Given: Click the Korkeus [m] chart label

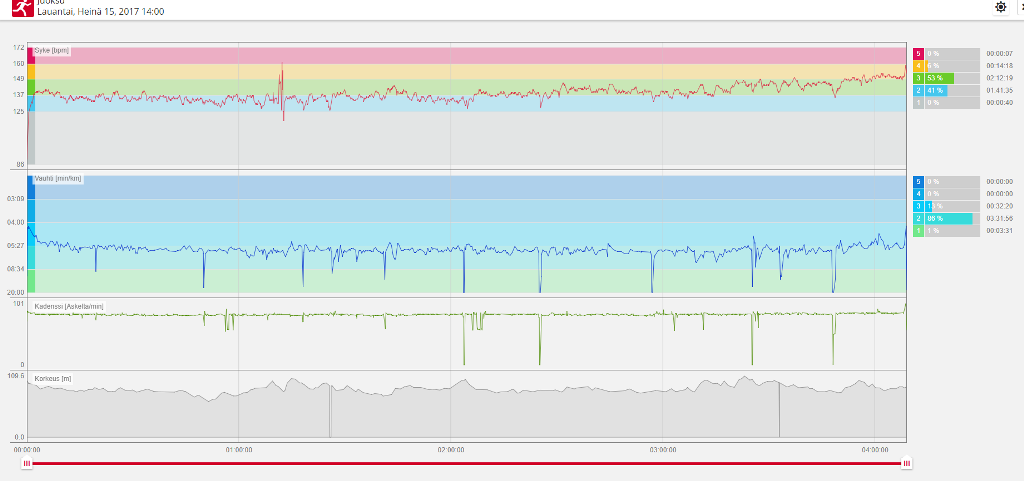Looking at the screenshot, I should click(x=54, y=379).
